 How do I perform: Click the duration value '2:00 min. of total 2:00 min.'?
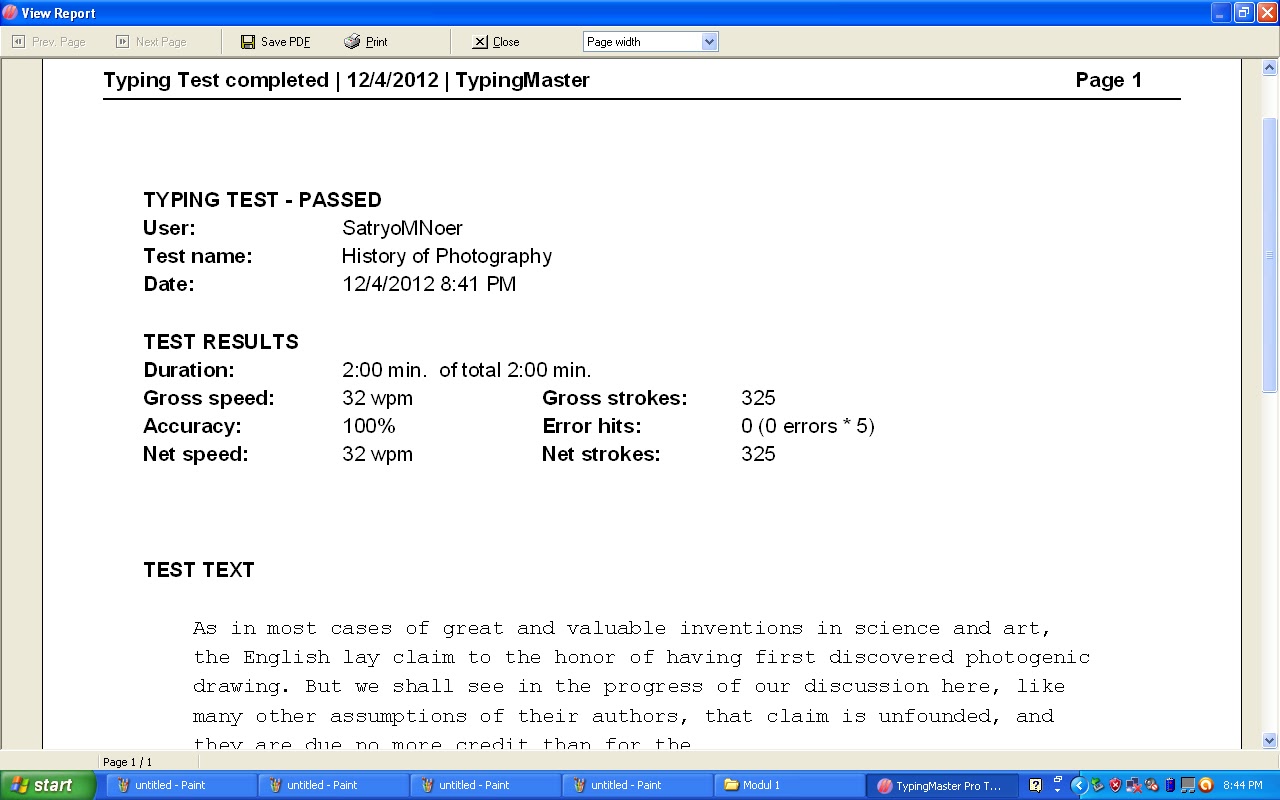tap(467, 370)
